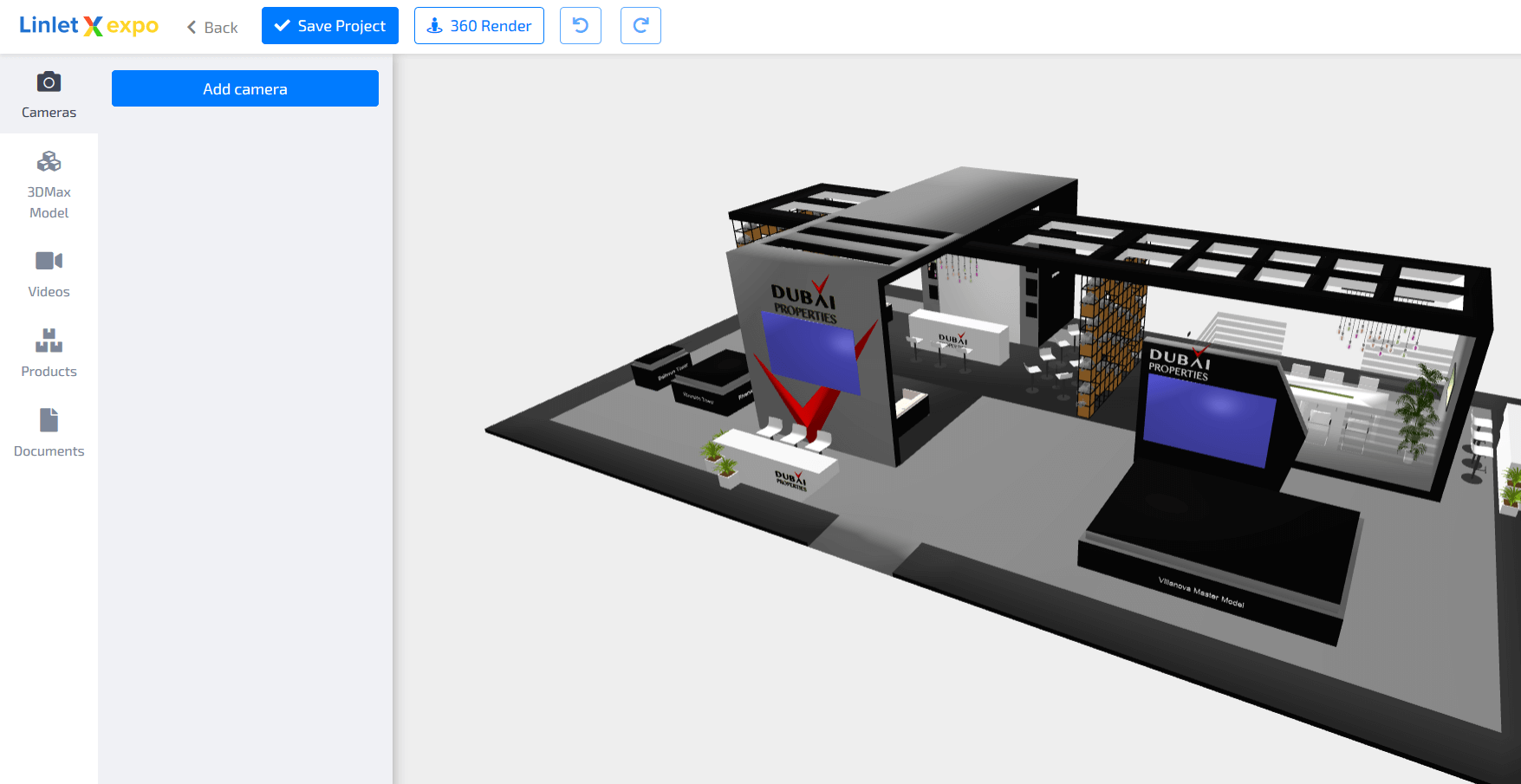1521x784 pixels.
Task: Open the Videos section
Action: click(49, 274)
